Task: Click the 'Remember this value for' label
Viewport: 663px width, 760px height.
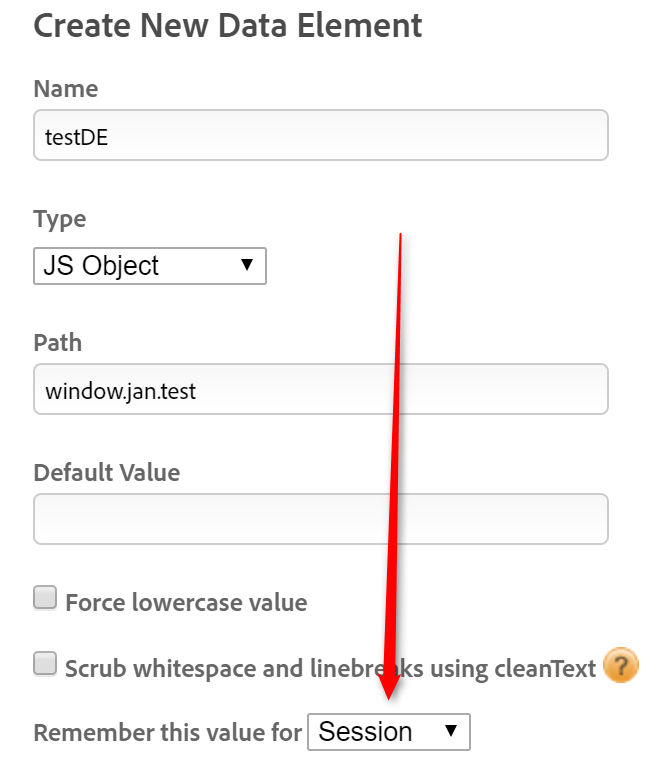Action: (168, 733)
